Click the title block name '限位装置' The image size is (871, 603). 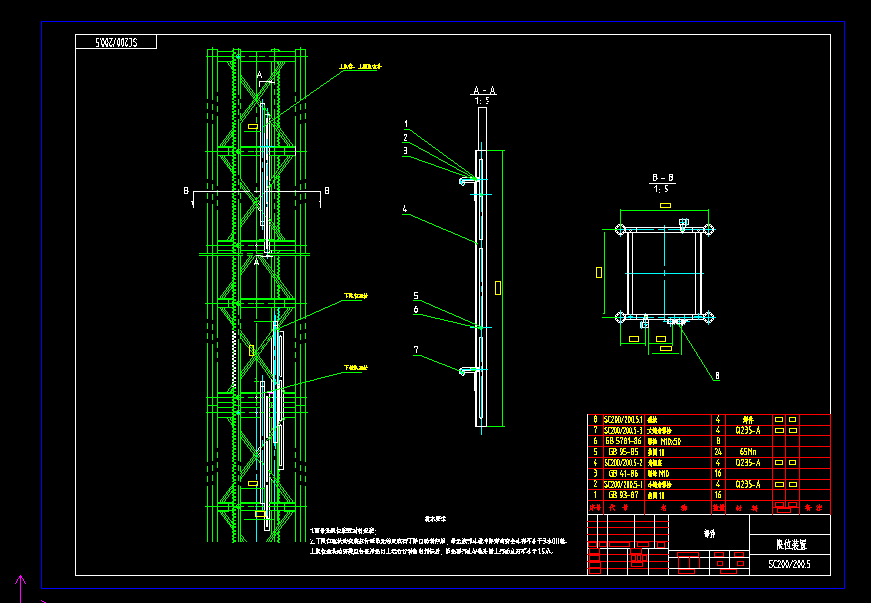[x=790, y=545]
